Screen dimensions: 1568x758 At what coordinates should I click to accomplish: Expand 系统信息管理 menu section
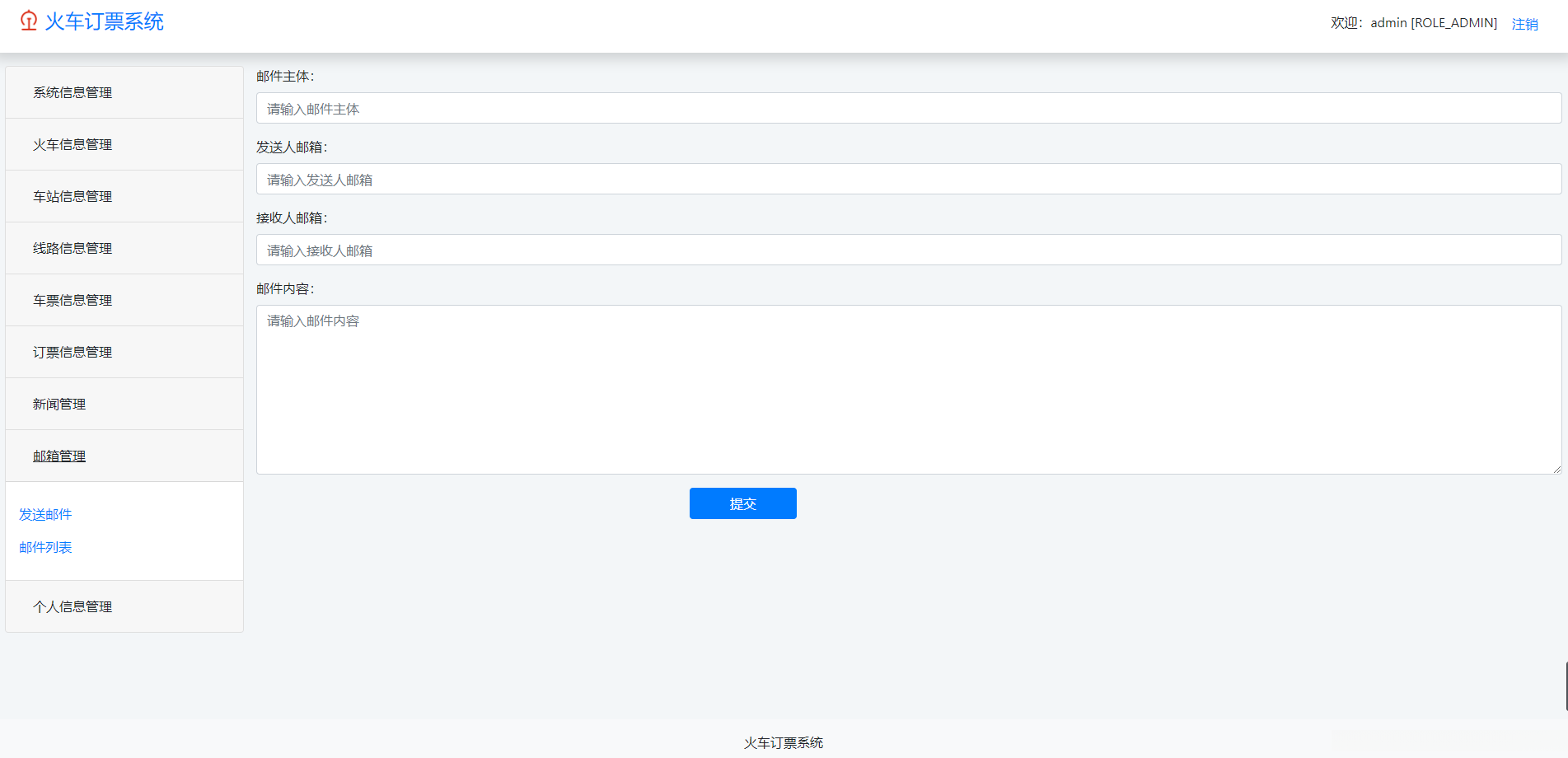tap(124, 92)
